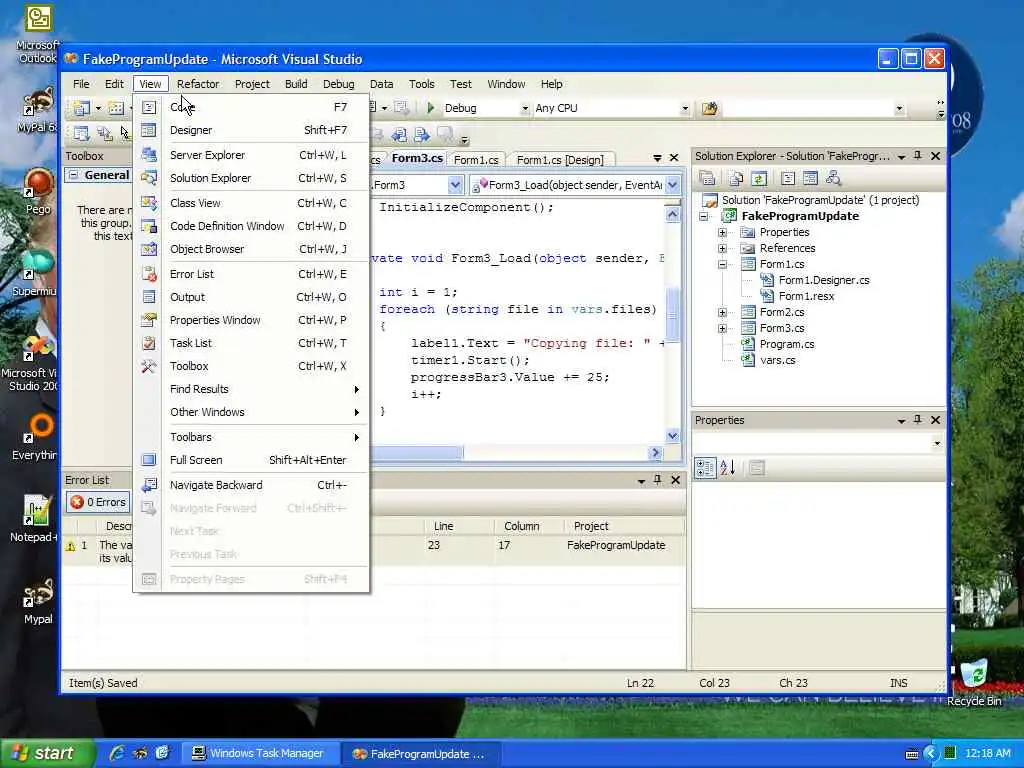The image size is (1024, 768).
Task: Switch to the Form3.cs tab
Action: 417,159
